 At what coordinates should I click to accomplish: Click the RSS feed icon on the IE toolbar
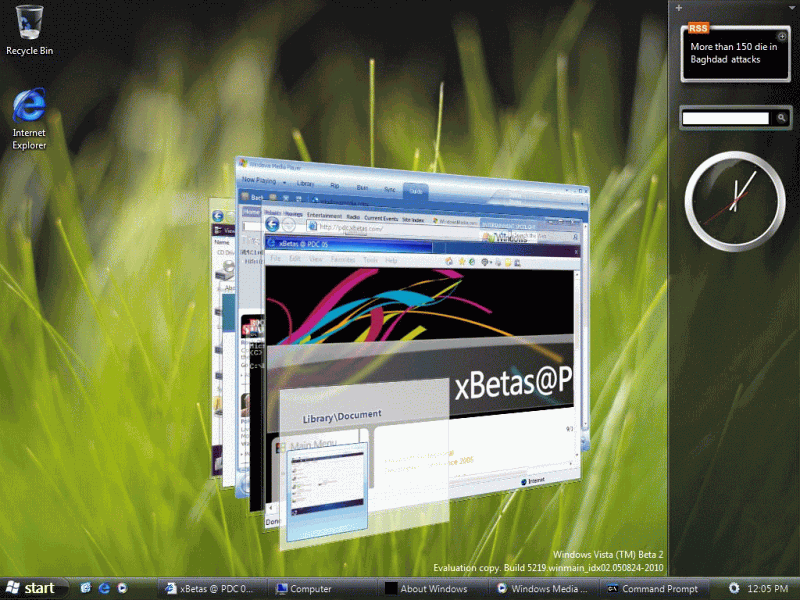[447, 262]
